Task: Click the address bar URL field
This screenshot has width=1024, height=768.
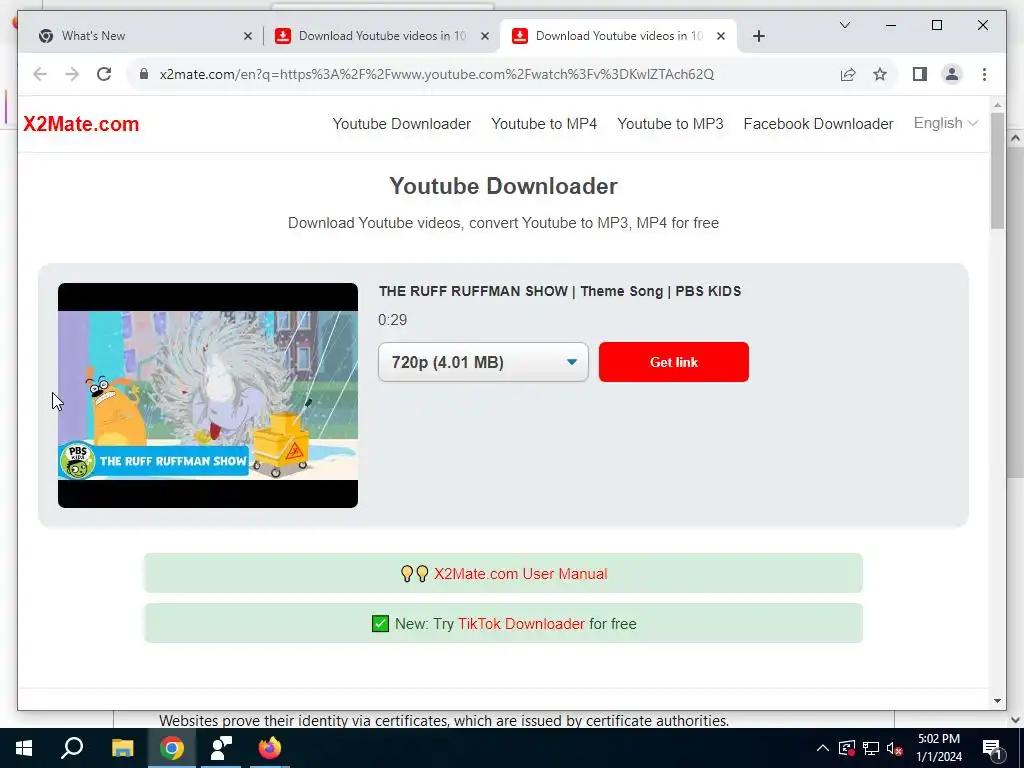Action: pos(436,74)
